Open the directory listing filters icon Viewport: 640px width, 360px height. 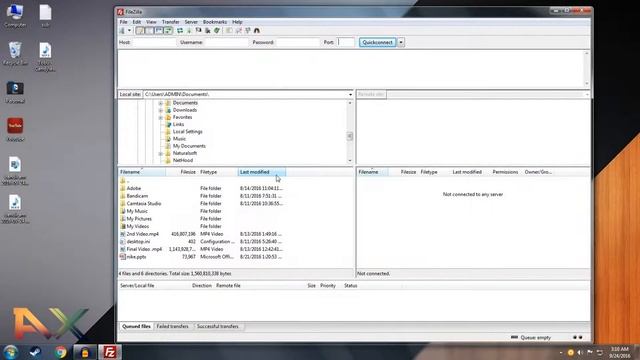(x=229, y=31)
